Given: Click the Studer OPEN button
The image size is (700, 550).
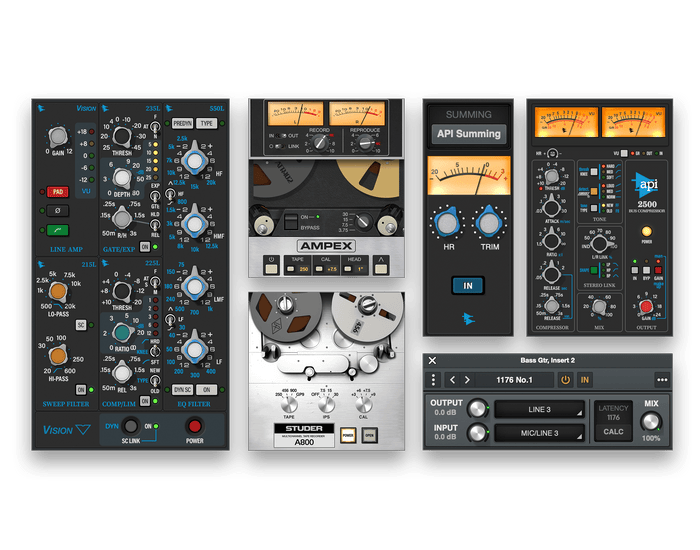Looking at the screenshot, I should coord(370,435).
